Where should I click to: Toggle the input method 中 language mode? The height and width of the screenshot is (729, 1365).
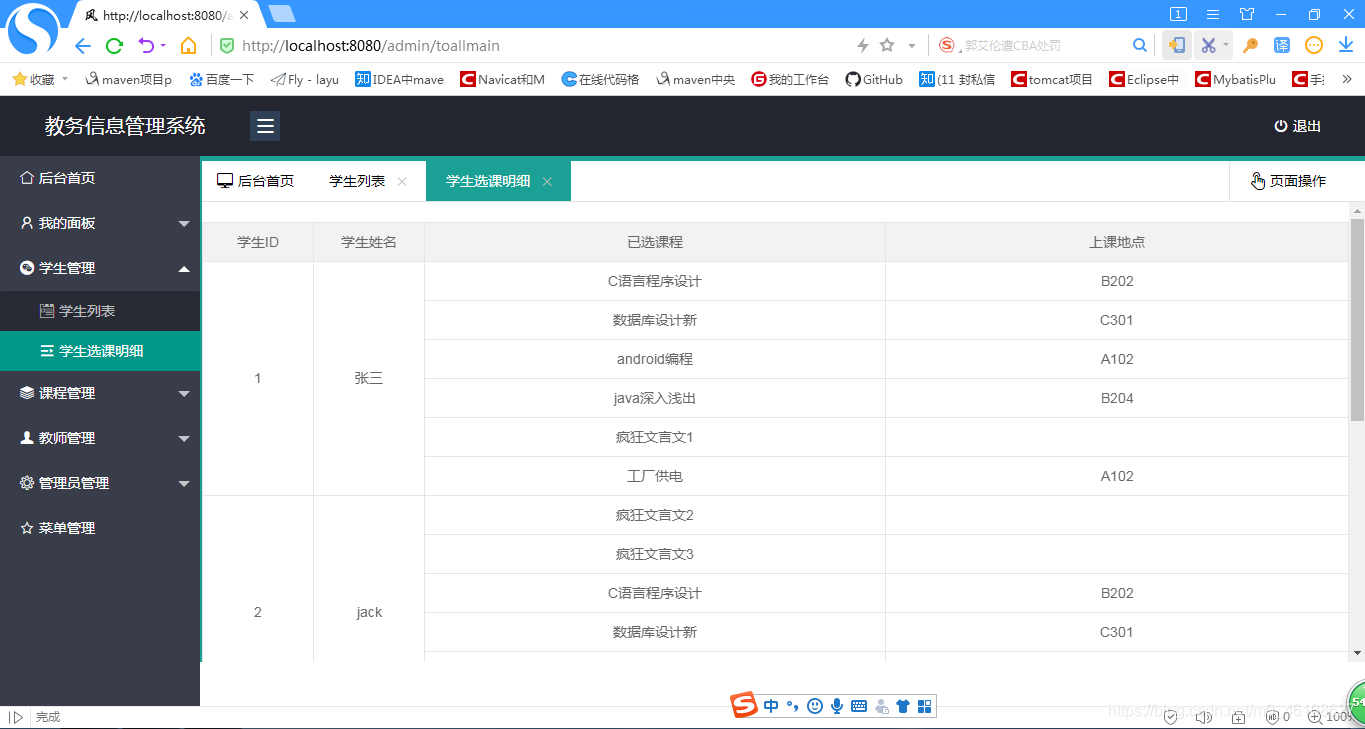[x=771, y=706]
